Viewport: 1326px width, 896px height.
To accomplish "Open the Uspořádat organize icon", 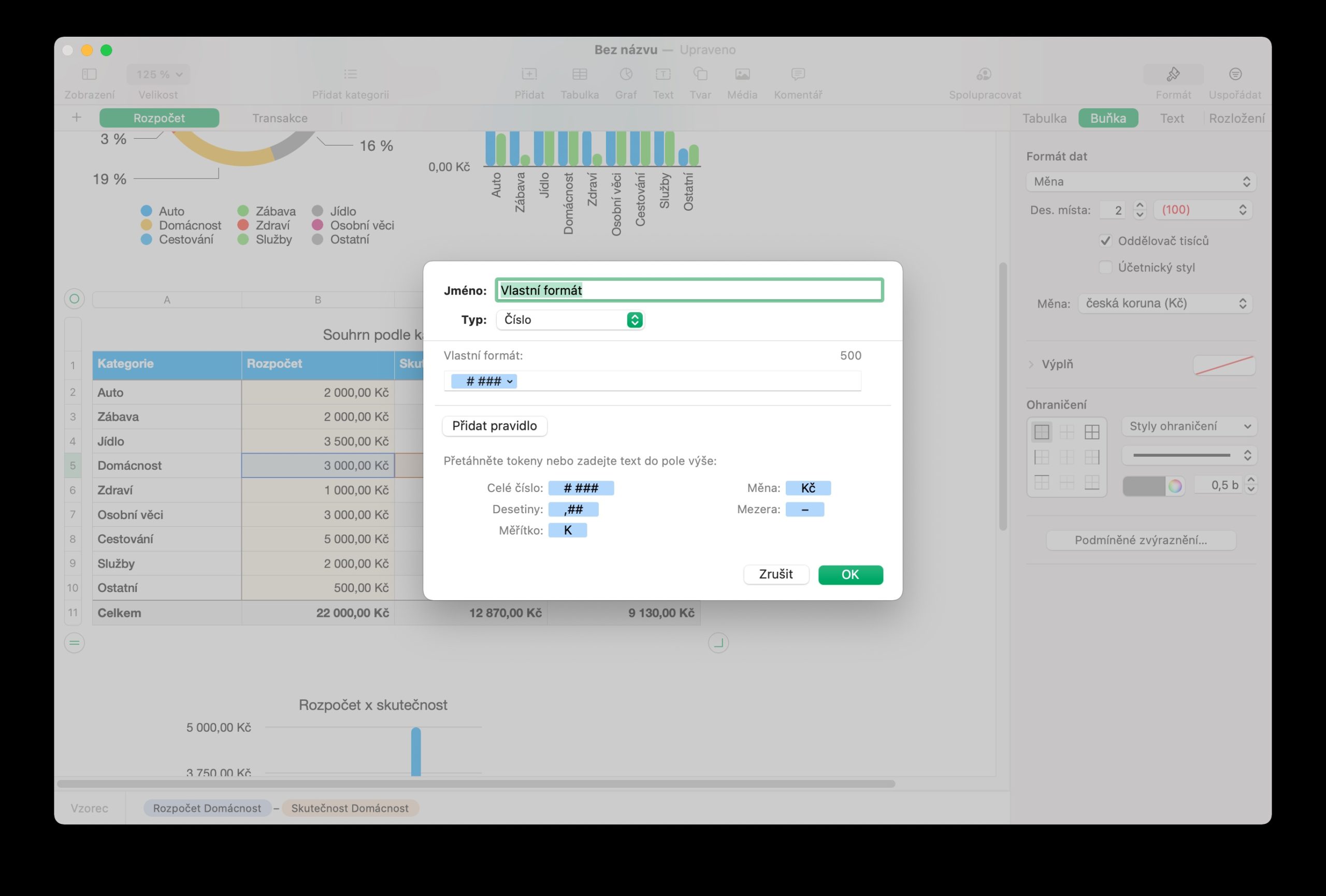I will [x=1235, y=74].
